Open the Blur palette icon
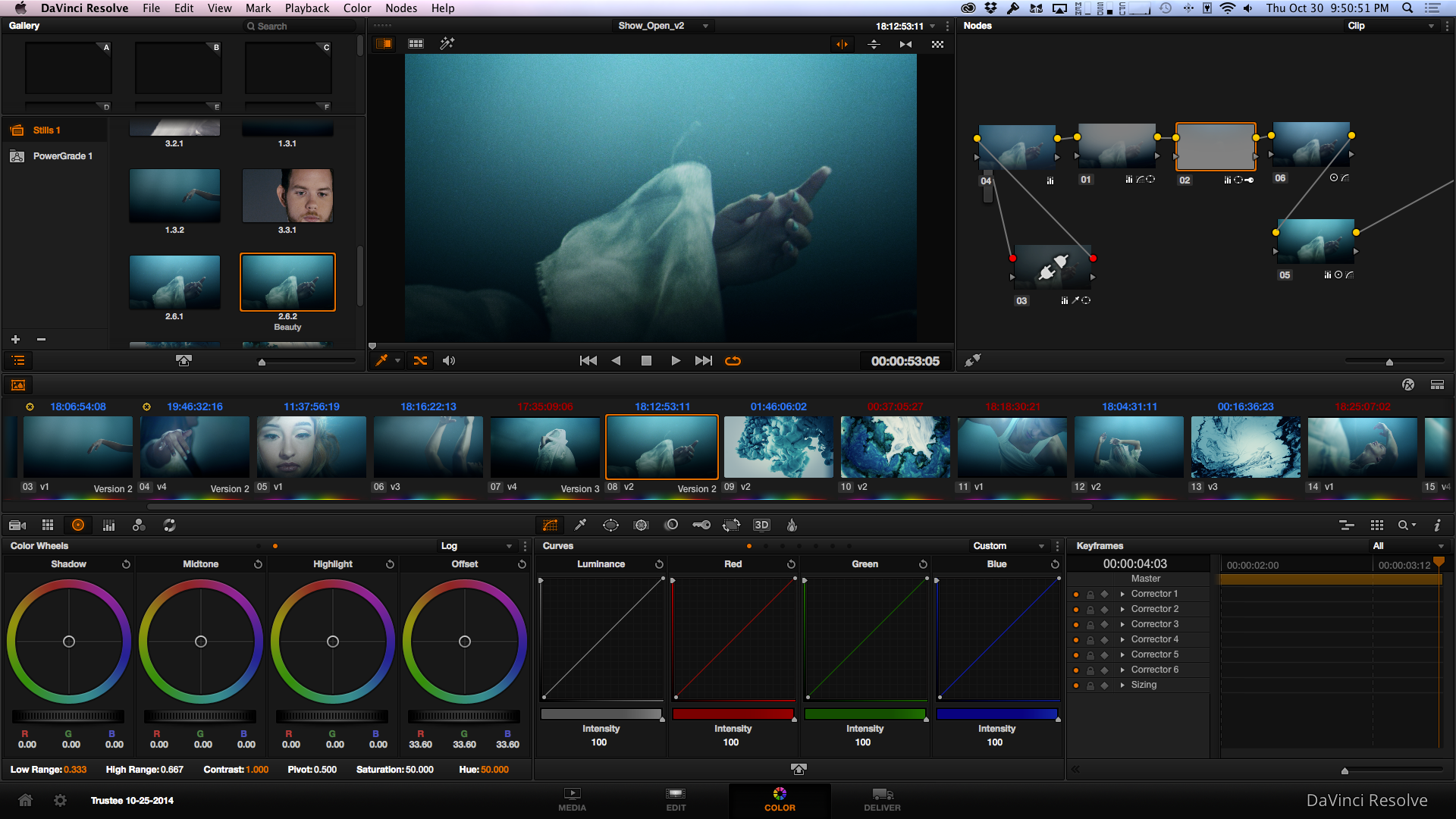This screenshot has height=819, width=1456. [671, 525]
